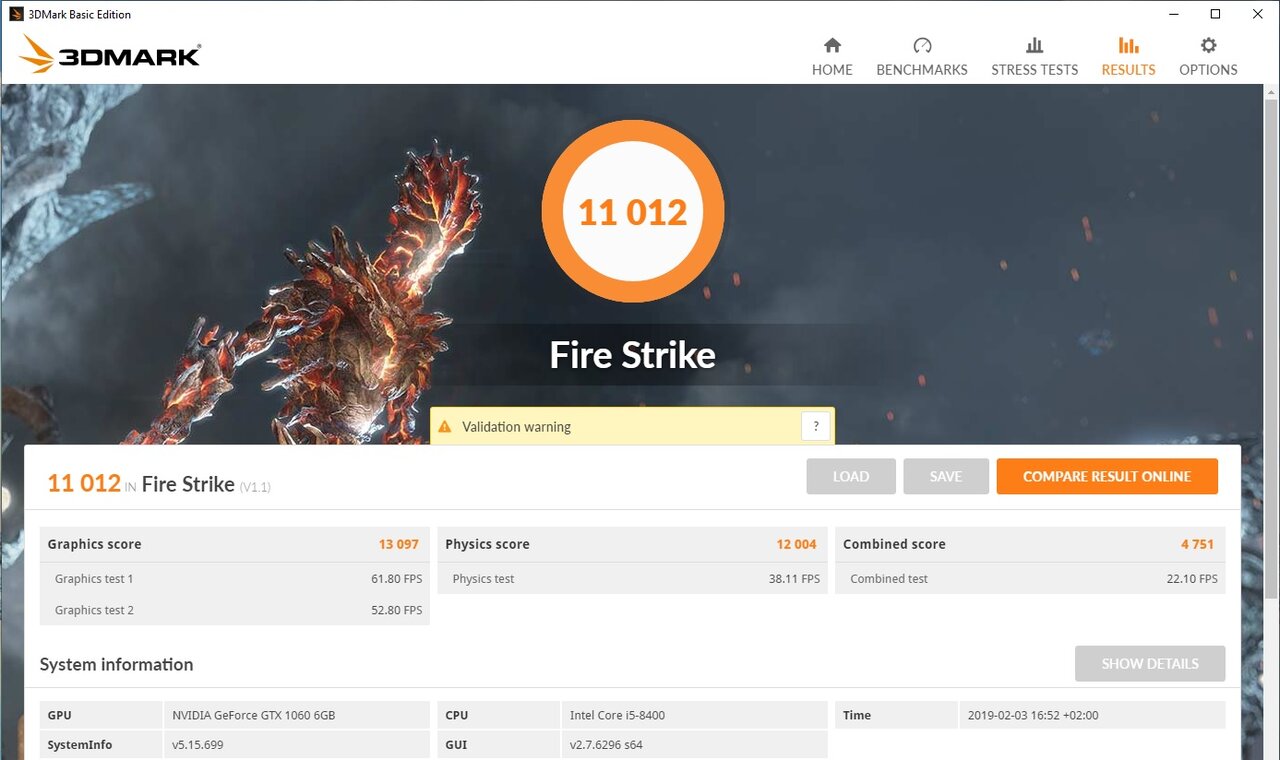Image resolution: width=1280 pixels, height=760 pixels.
Task: Select the OPTIONS menu label
Action: tap(1208, 70)
